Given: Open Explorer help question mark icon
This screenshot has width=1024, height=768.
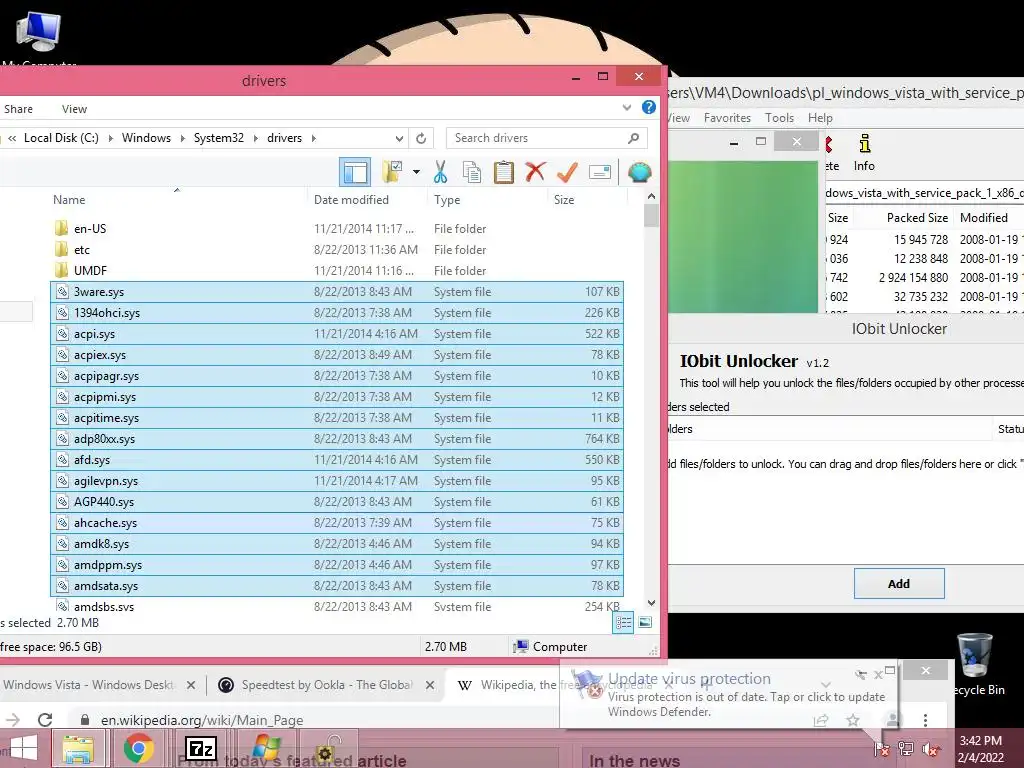Looking at the screenshot, I should pyautogui.click(x=648, y=107).
